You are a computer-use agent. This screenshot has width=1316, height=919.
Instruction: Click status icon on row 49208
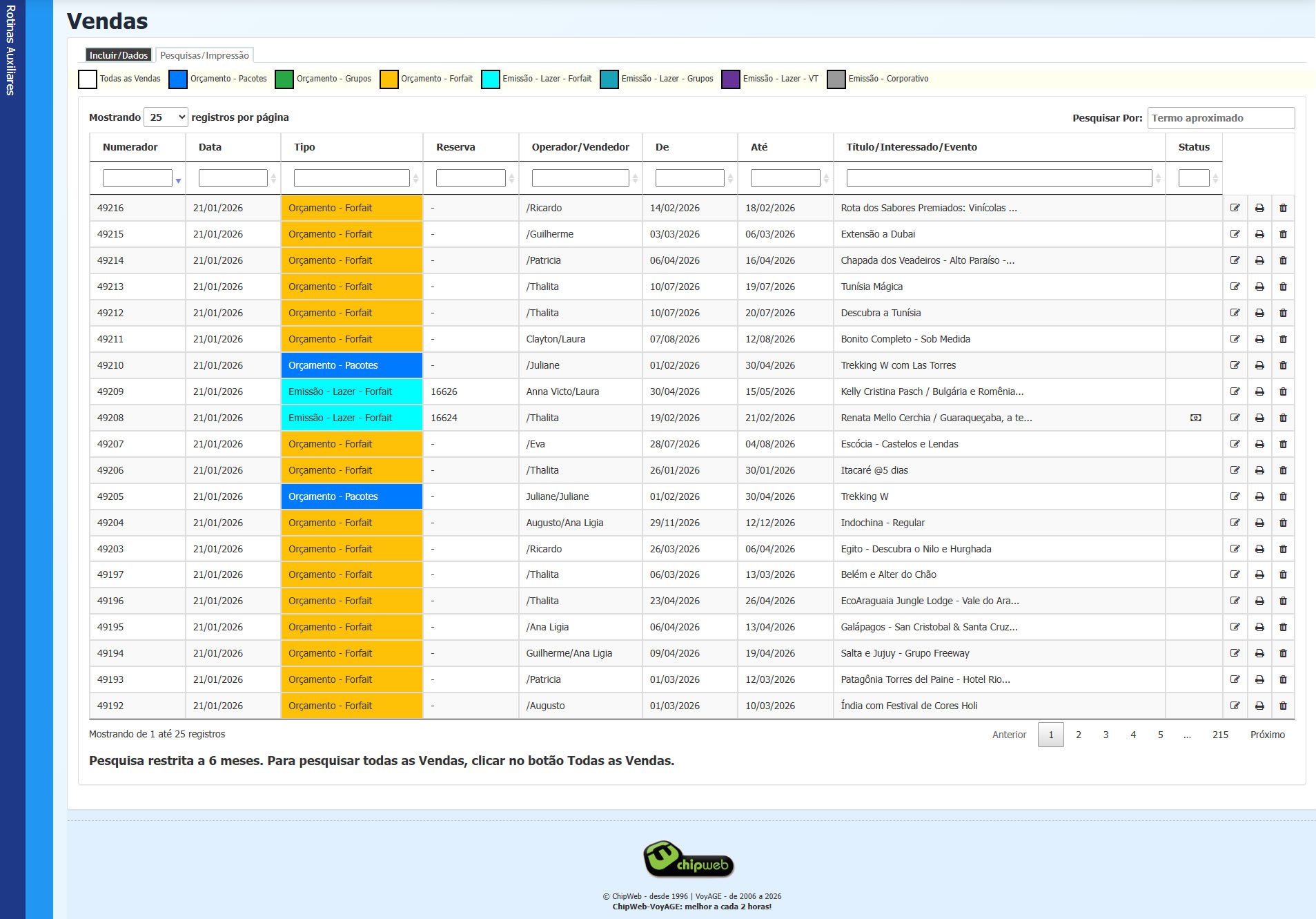pyautogui.click(x=1195, y=418)
